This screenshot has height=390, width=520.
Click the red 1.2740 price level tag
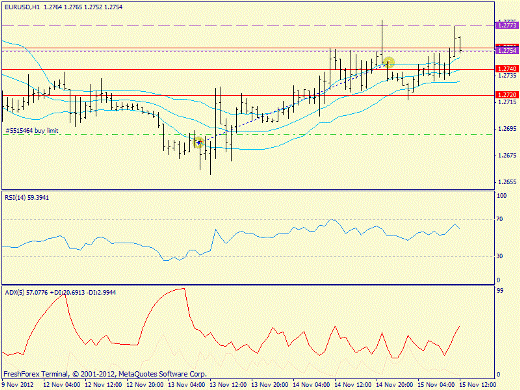tap(507, 69)
